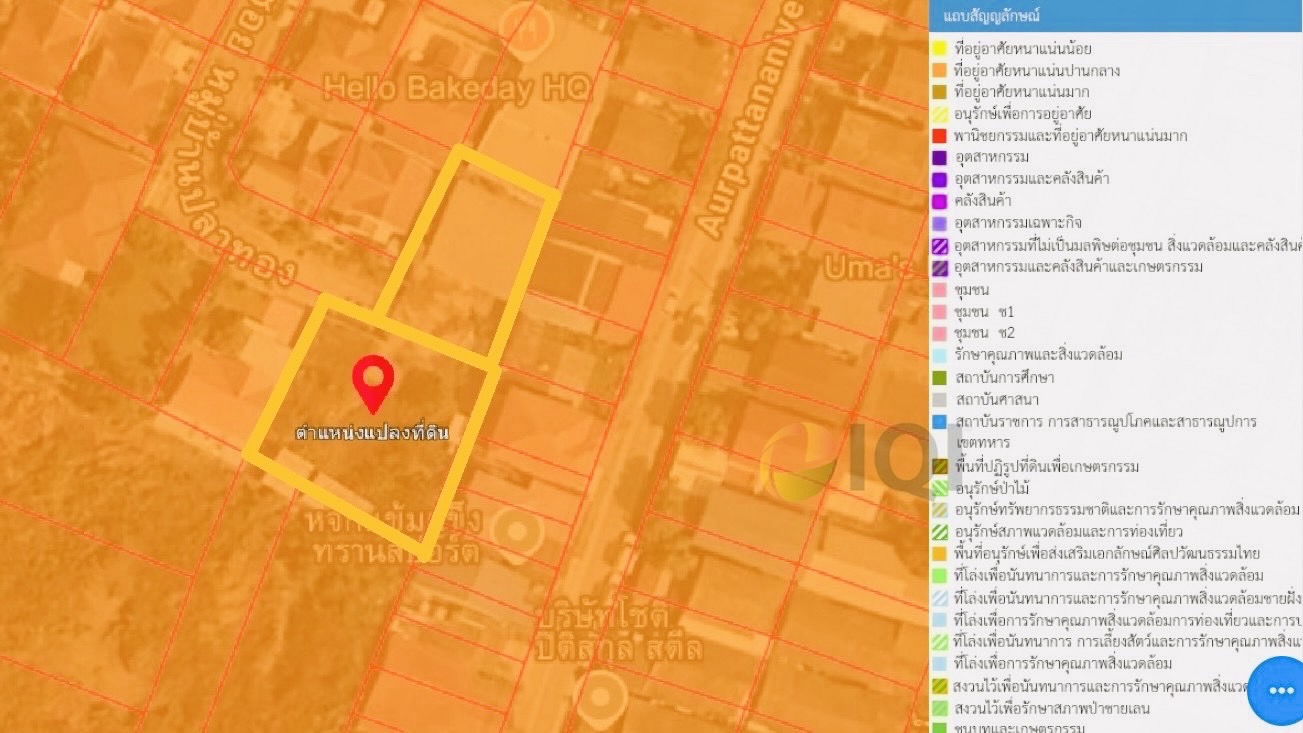Click the red location pin on the land plot
Viewport: 1303px width, 733px height.
373,382
